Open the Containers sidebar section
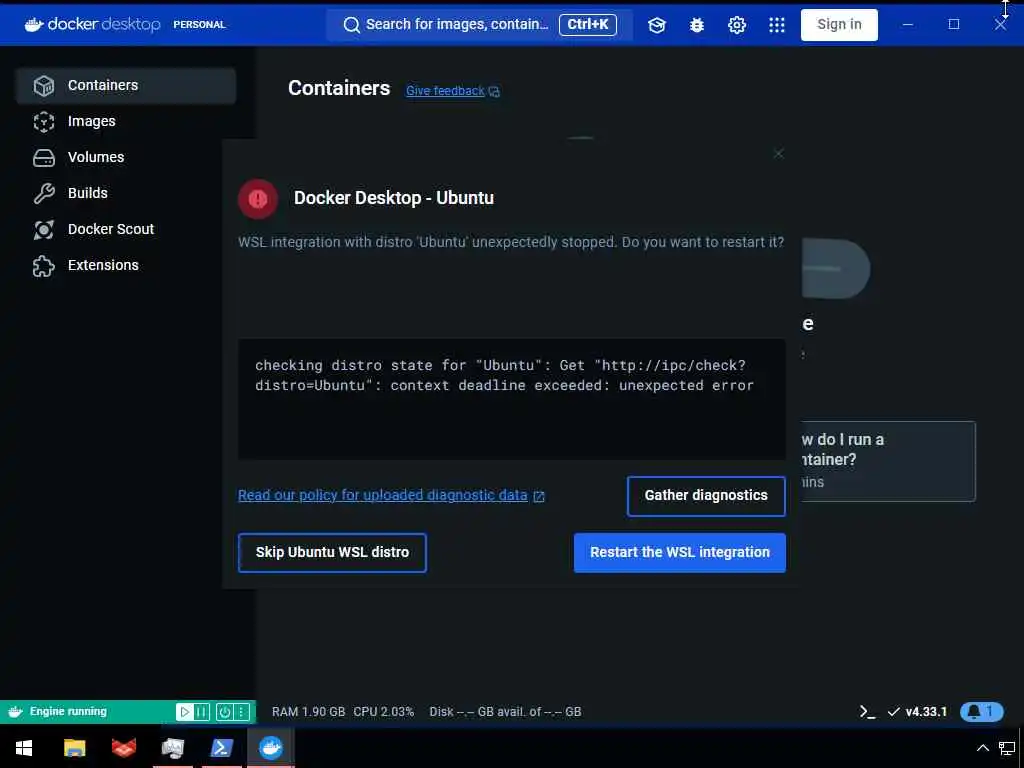The image size is (1024, 768). tap(126, 86)
